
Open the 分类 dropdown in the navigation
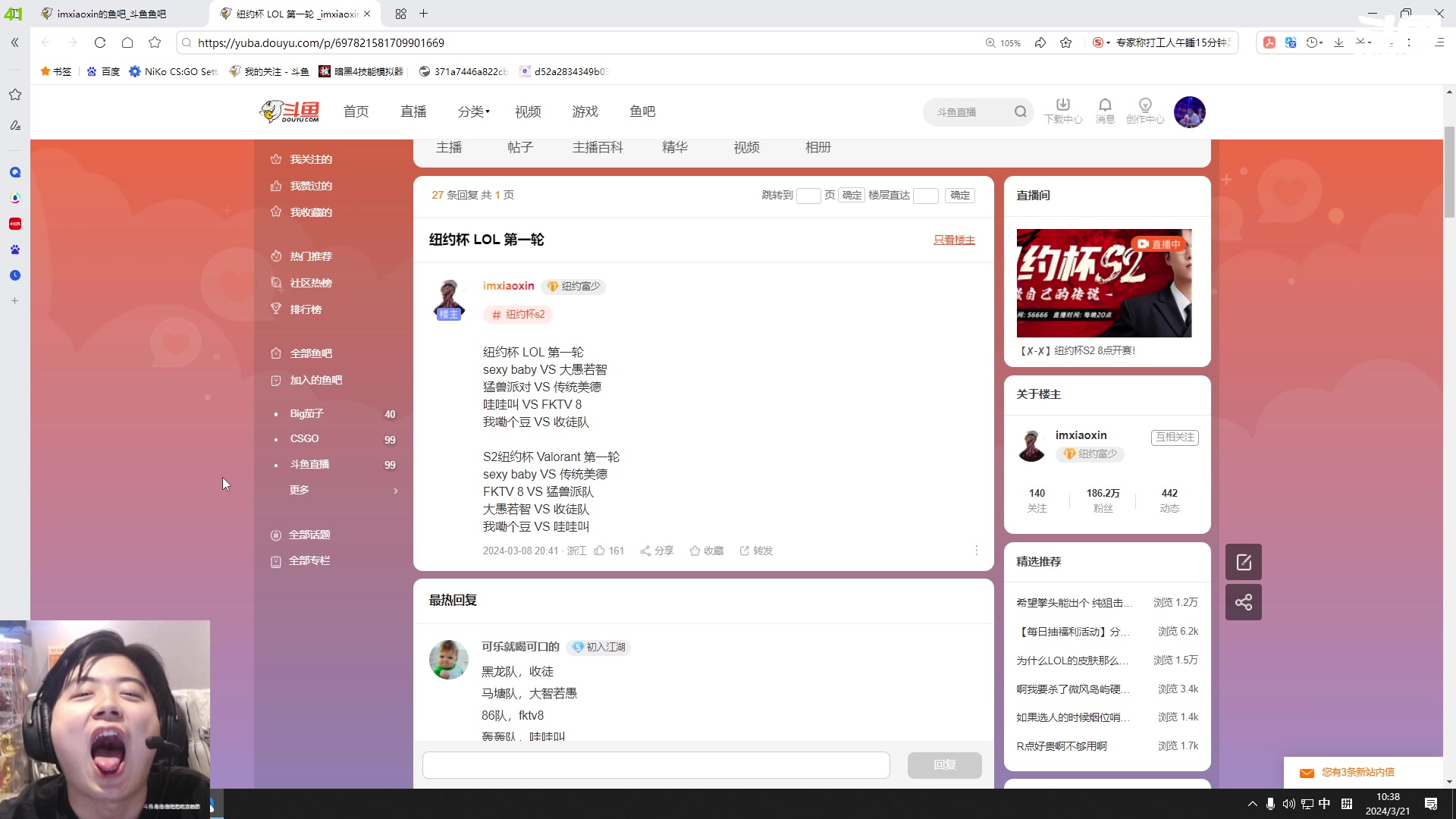pos(472,111)
